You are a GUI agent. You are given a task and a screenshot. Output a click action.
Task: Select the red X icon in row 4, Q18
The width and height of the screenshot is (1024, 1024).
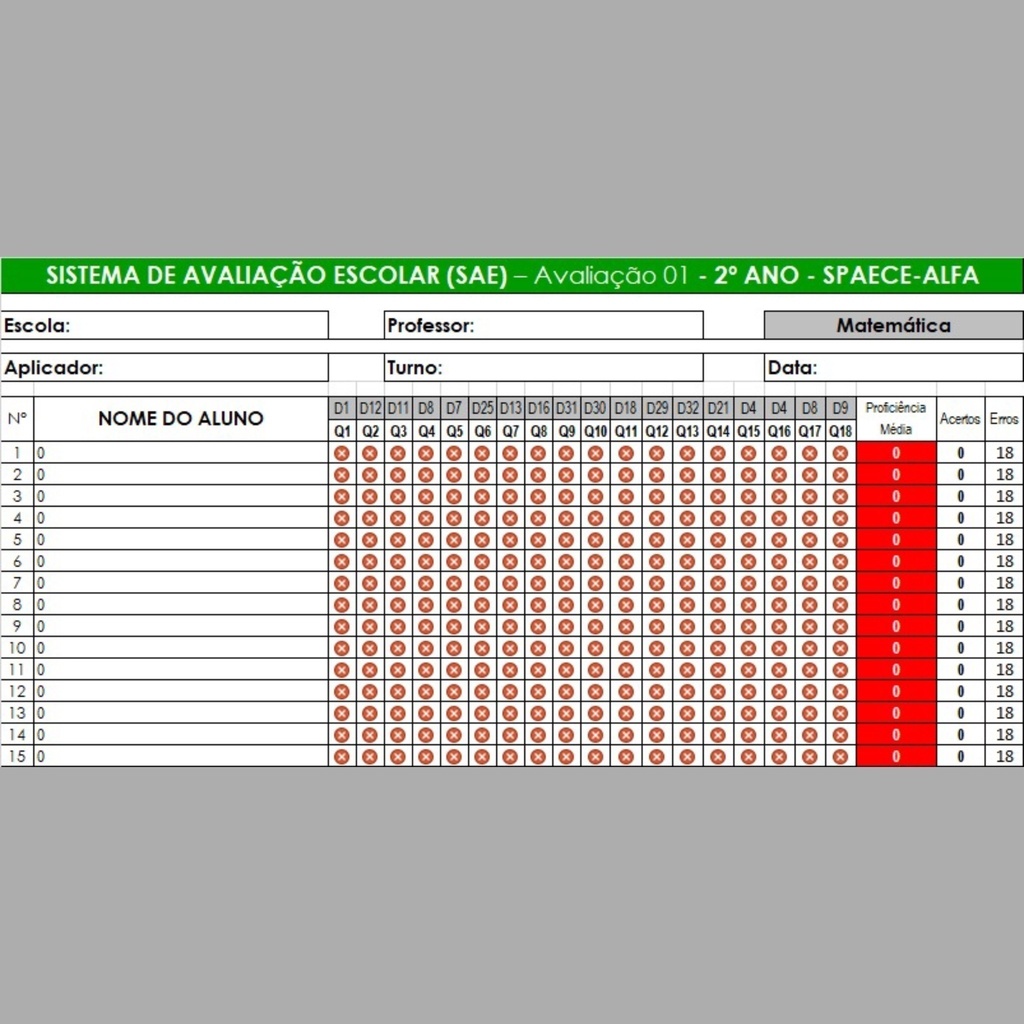point(840,518)
